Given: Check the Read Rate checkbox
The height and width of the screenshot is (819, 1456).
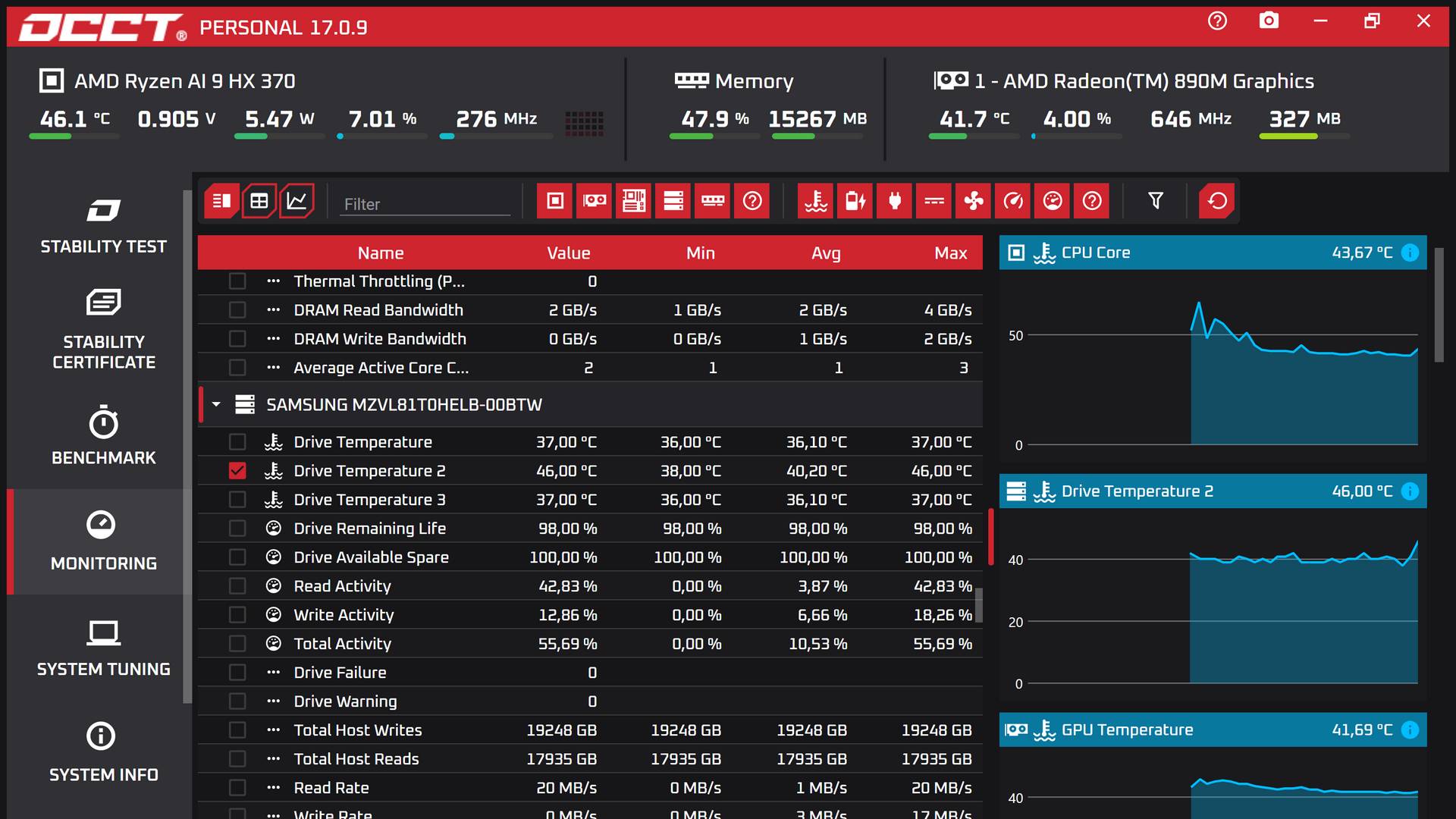Looking at the screenshot, I should [237, 788].
